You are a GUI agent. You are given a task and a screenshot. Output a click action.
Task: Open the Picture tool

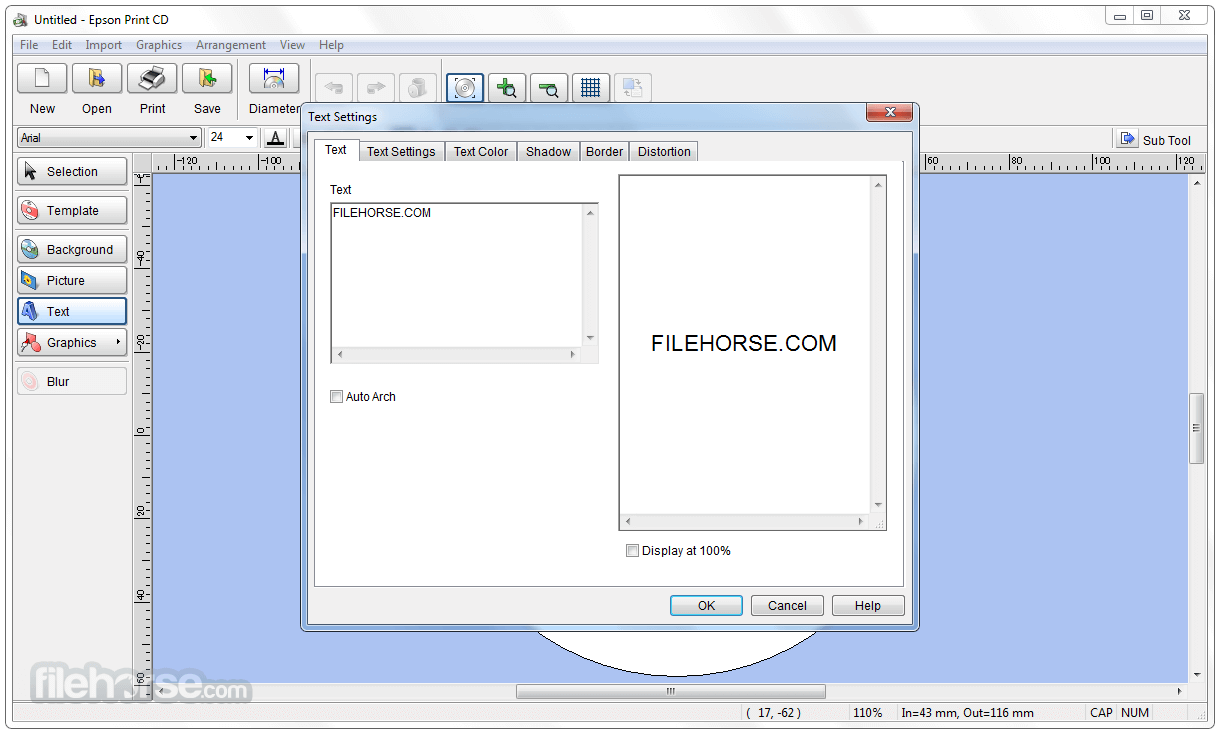[72, 281]
